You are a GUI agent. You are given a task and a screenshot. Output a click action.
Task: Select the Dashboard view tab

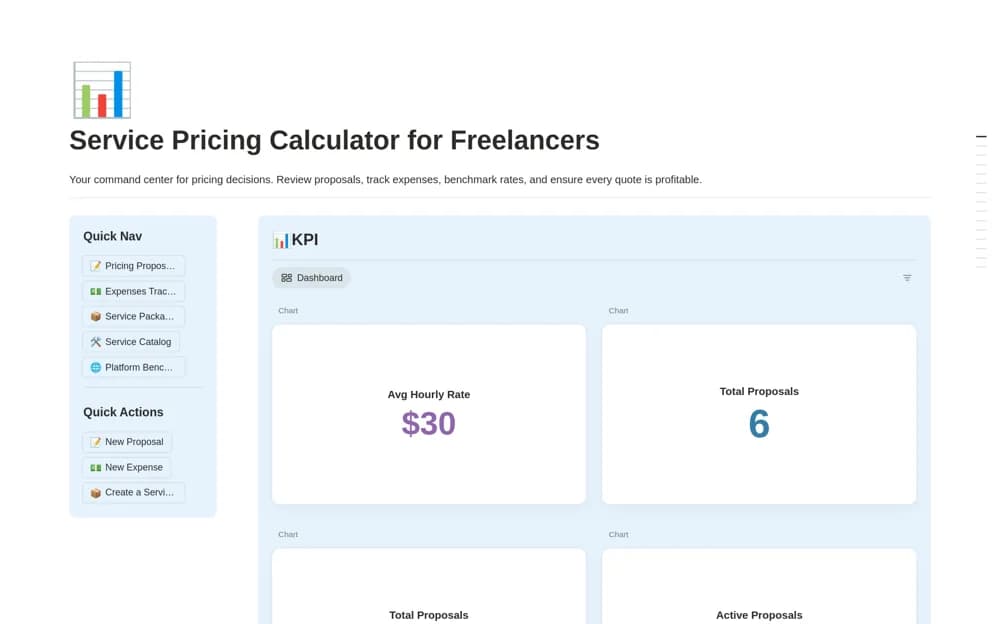point(312,278)
